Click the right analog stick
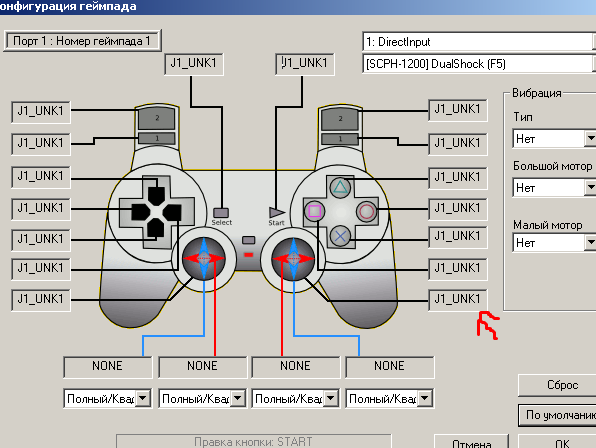Viewport: 596px width, 448px height. coord(293,258)
